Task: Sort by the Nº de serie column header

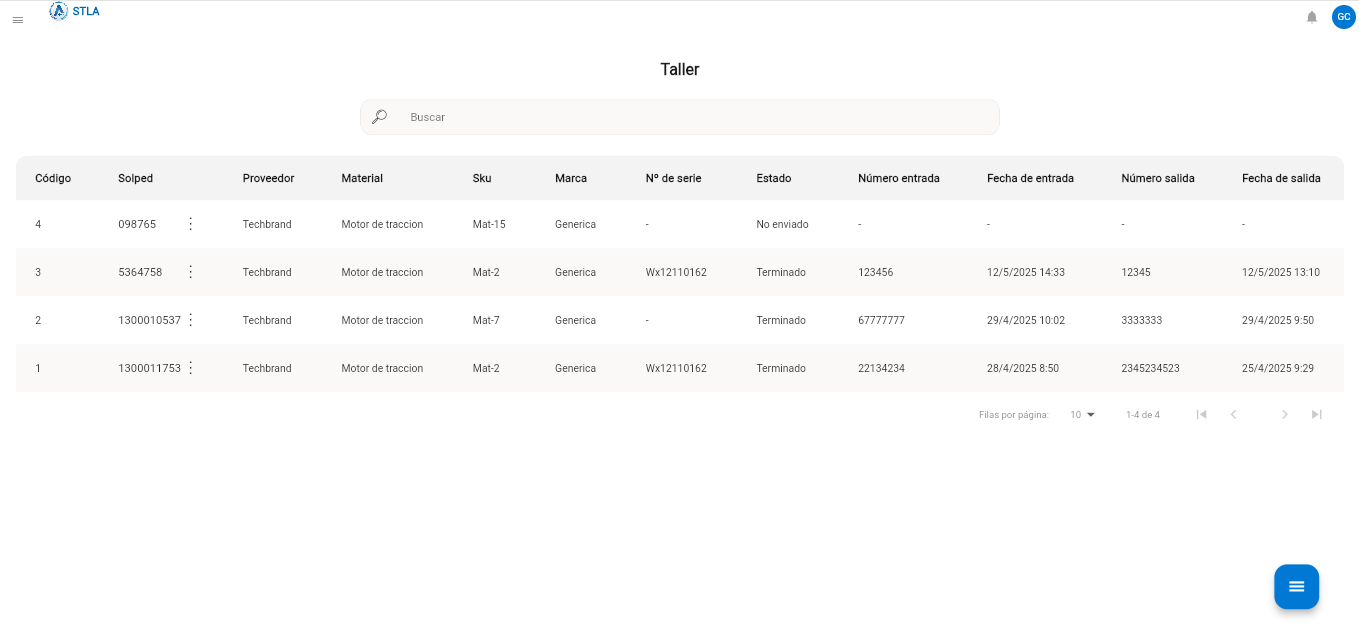Action: point(673,178)
